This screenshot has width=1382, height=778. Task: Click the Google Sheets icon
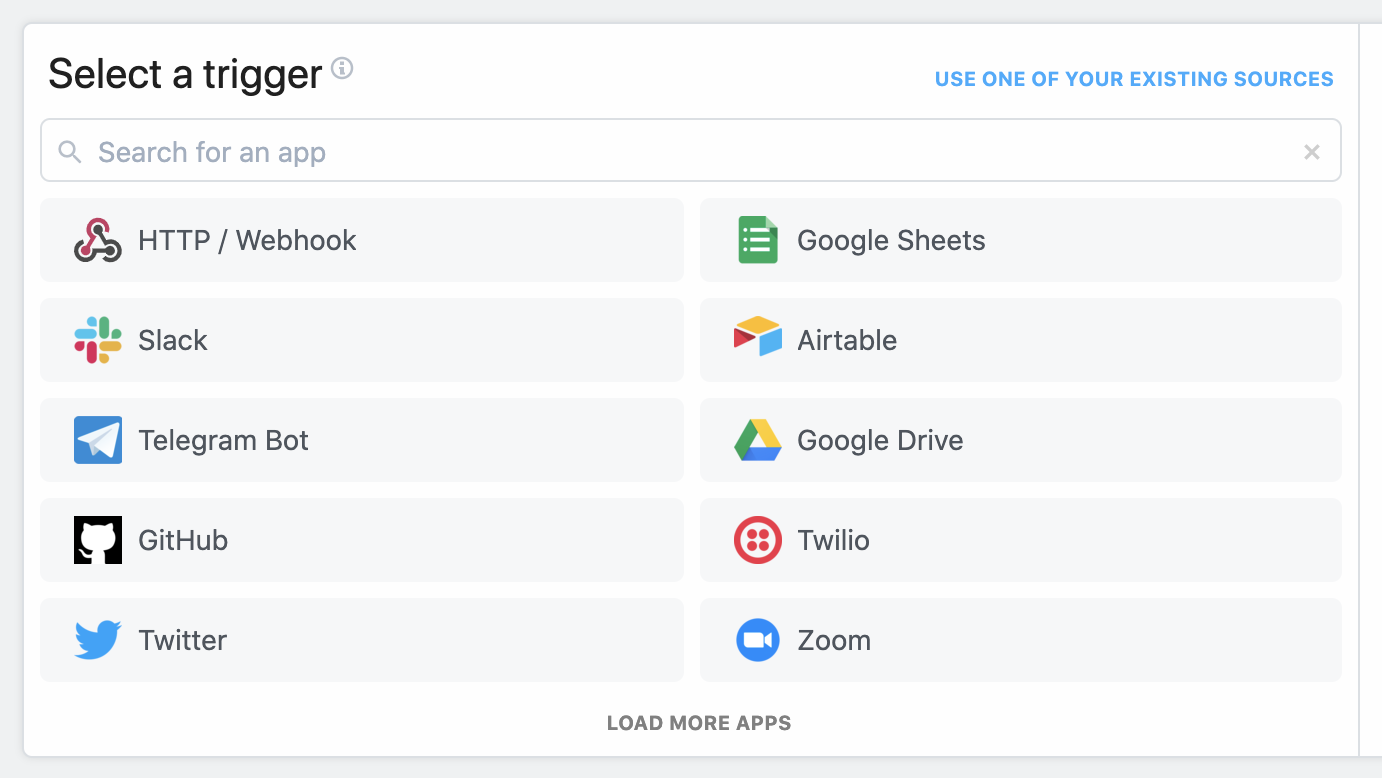757,240
